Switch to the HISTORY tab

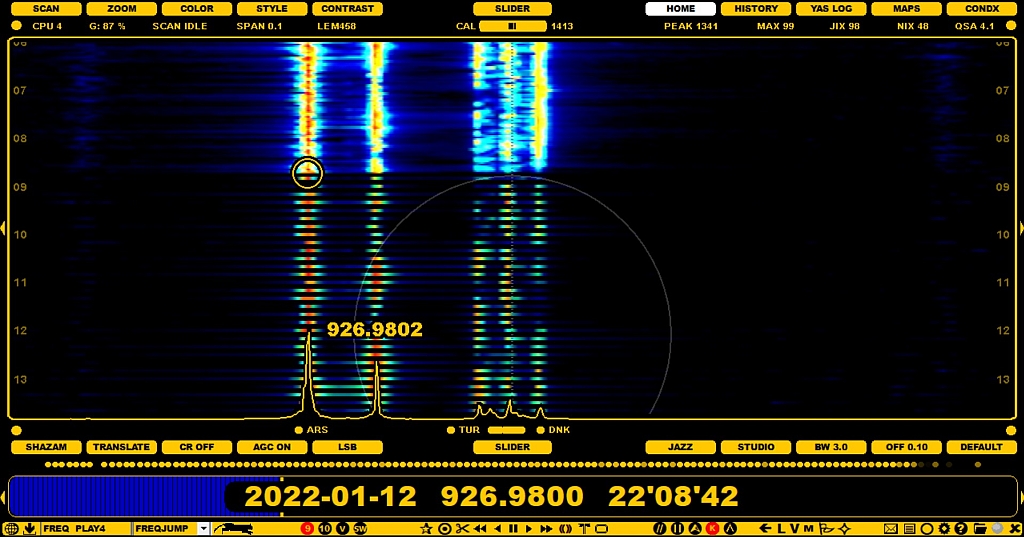coord(756,9)
